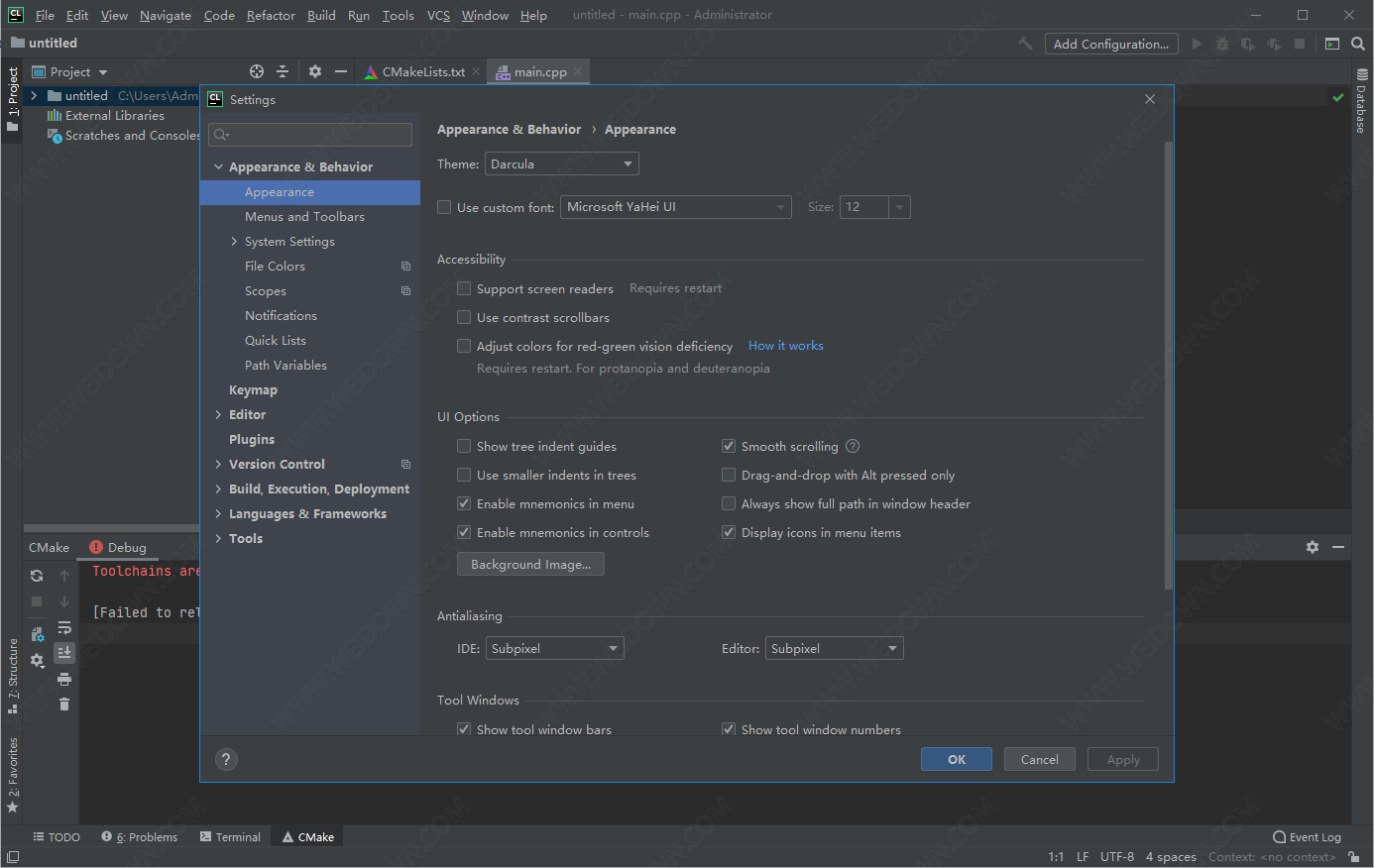Viewport: 1374px width, 868px height.
Task: Open the Navigate menu
Action: coord(166,15)
